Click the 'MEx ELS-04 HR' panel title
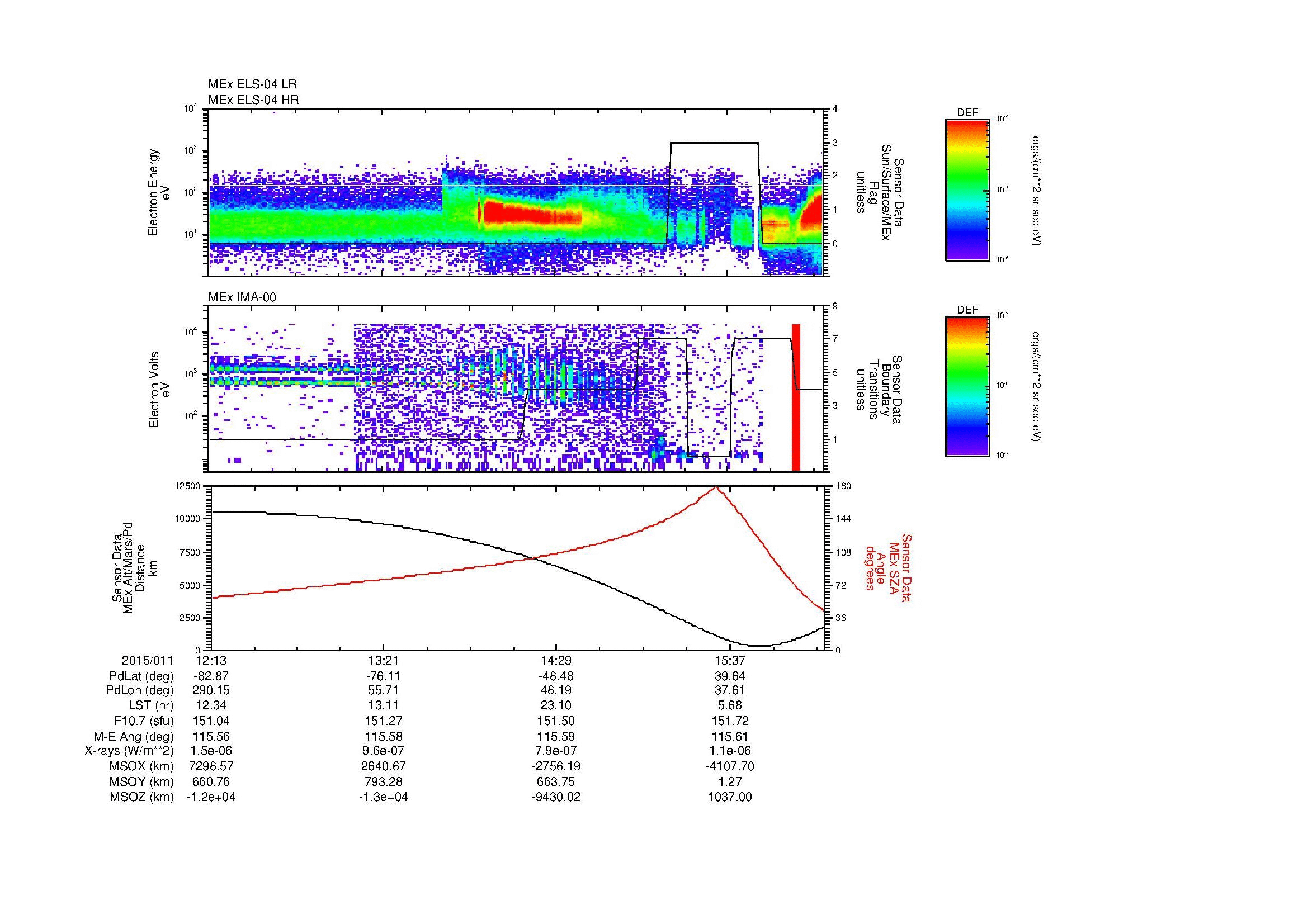 coord(253,99)
